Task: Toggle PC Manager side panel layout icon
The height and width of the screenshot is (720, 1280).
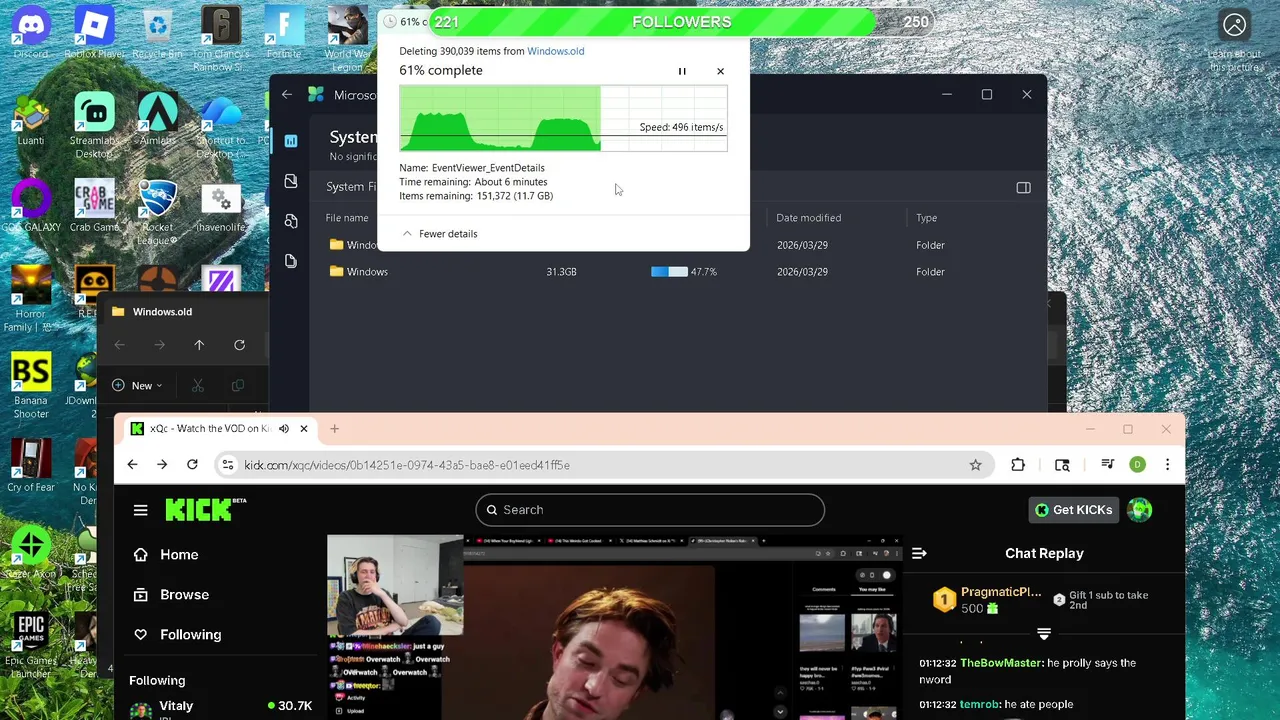Action: point(1023,187)
